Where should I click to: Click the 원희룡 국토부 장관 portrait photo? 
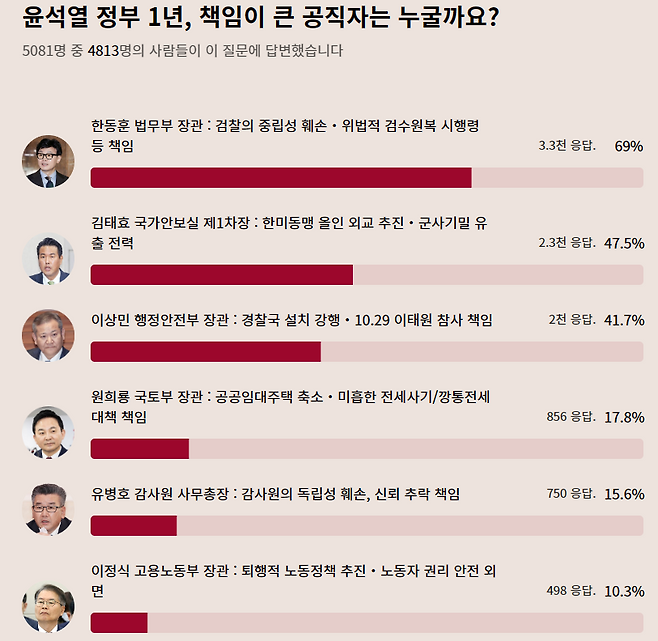48,432
